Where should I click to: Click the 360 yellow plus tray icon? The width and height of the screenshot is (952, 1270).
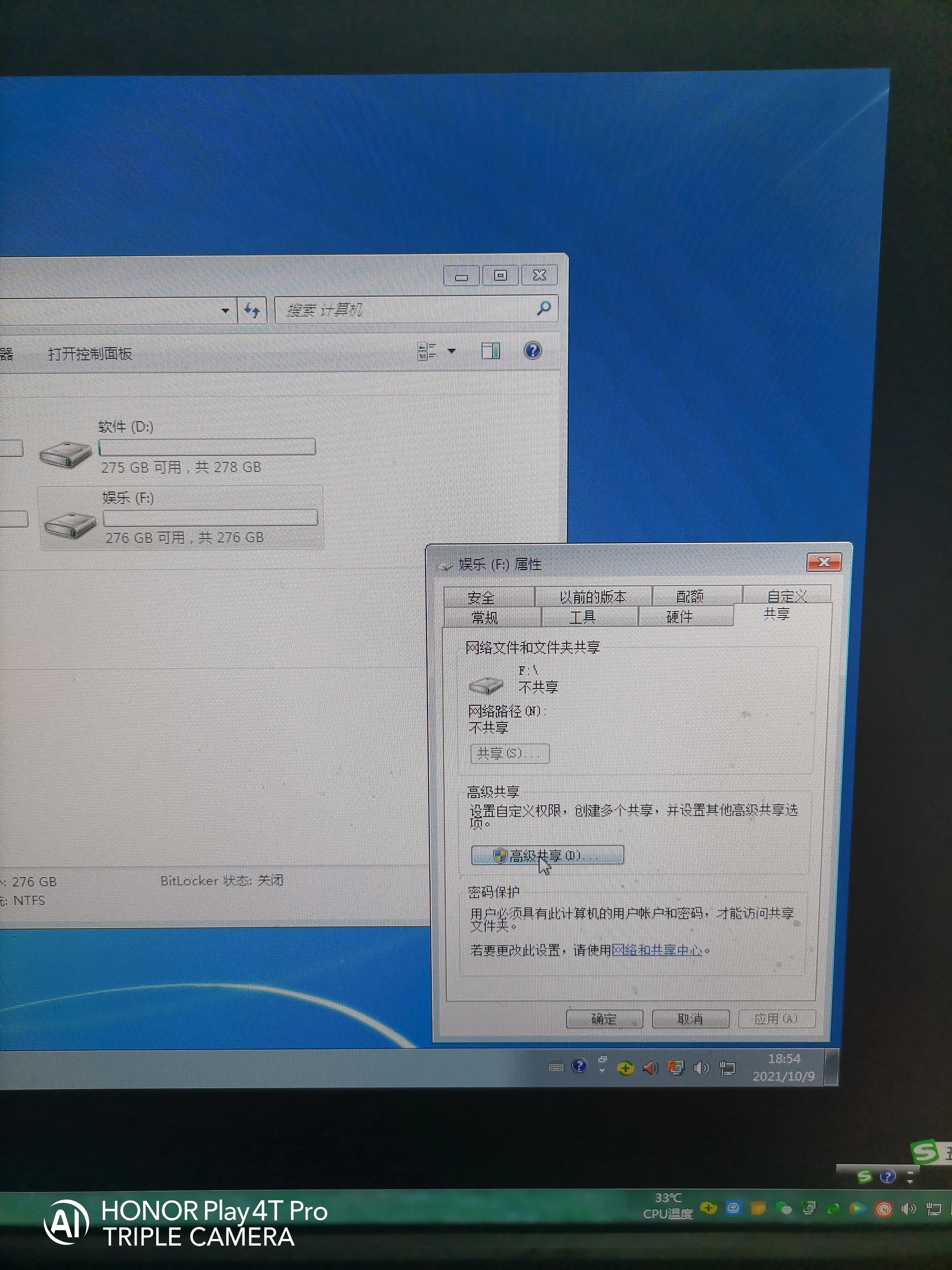(625, 1068)
